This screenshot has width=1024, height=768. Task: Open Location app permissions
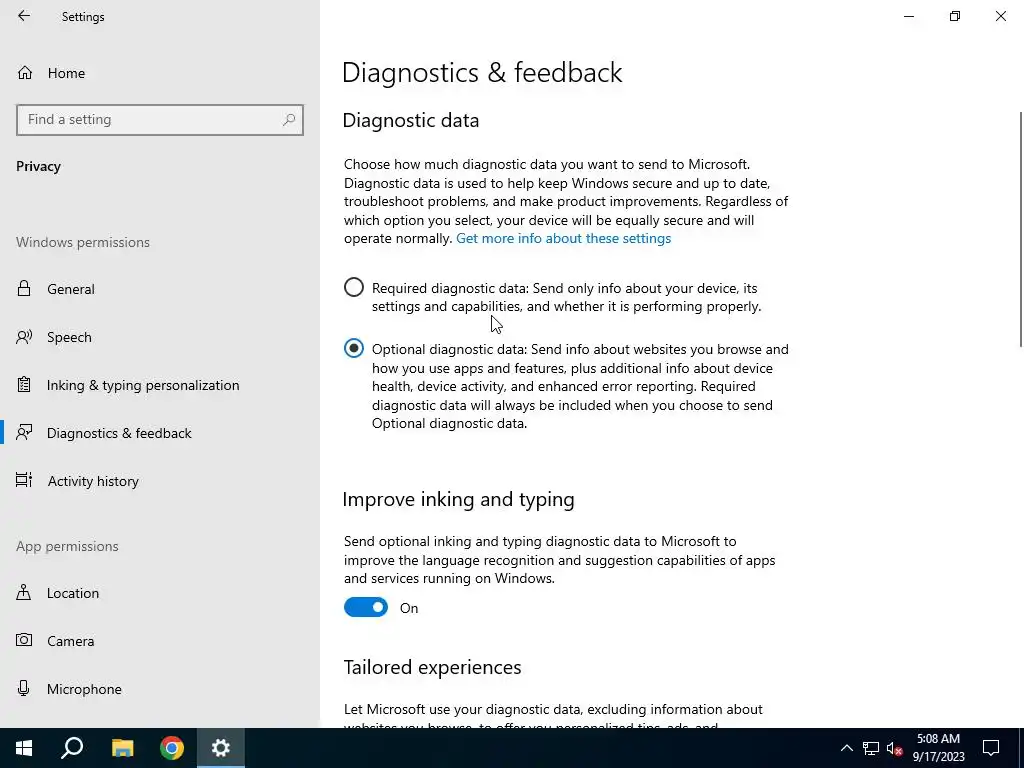tap(72, 593)
